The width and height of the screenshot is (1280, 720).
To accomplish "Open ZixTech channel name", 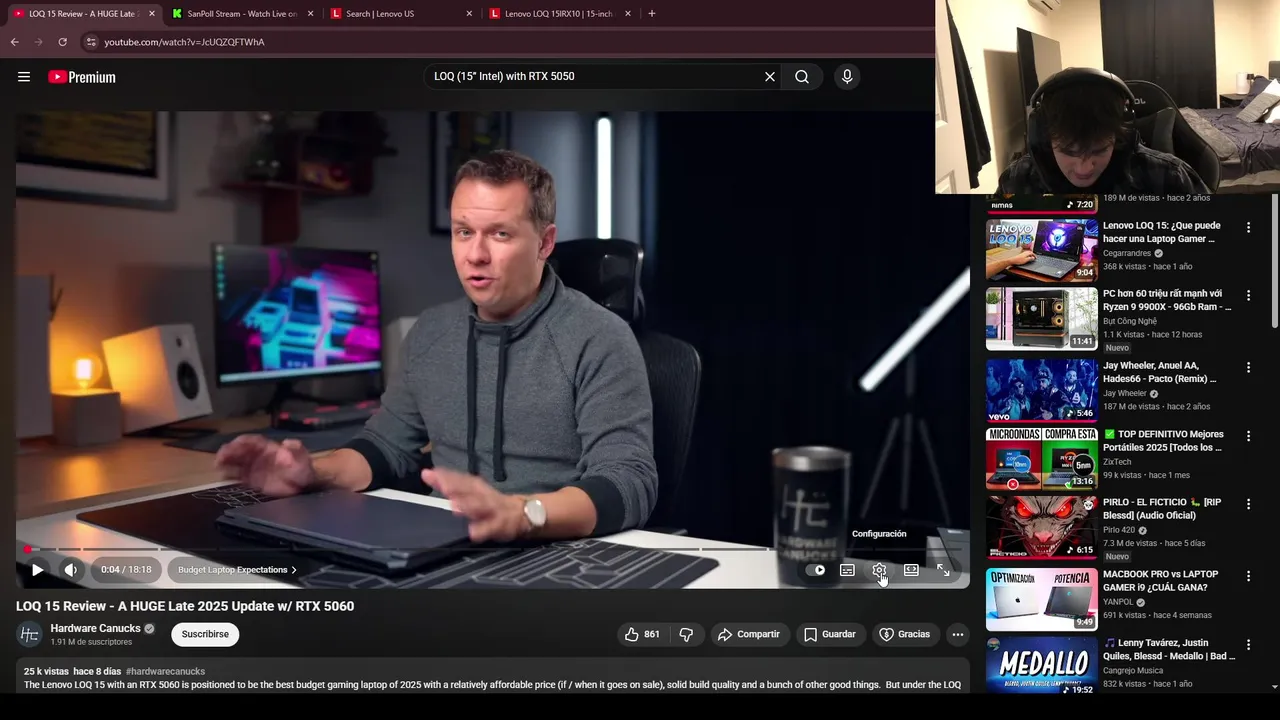I will click(x=1117, y=462).
